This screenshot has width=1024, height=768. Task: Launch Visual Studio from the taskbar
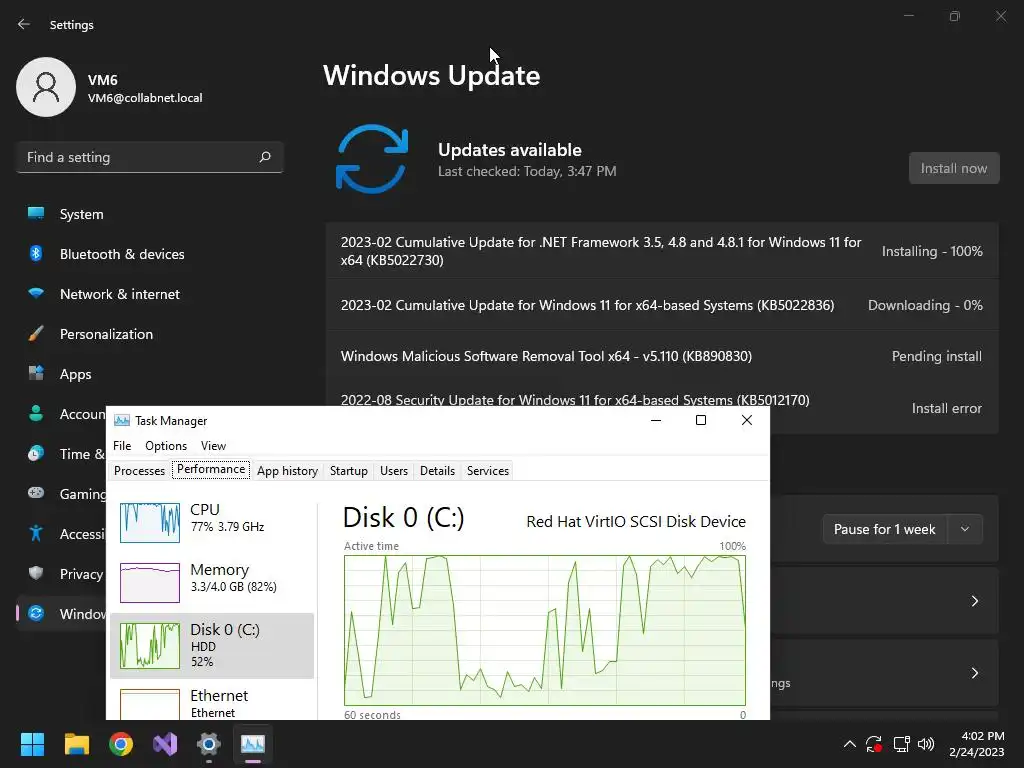click(165, 744)
